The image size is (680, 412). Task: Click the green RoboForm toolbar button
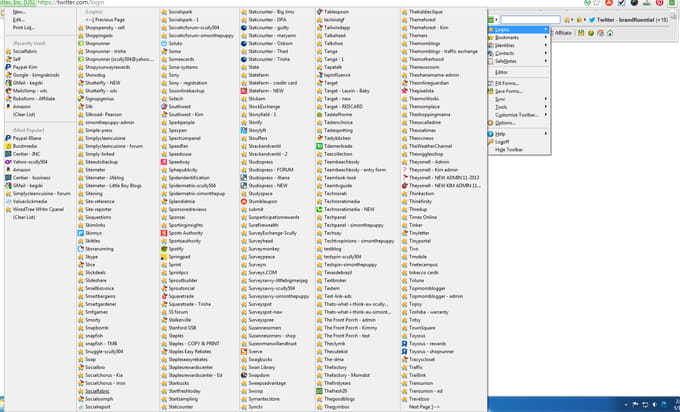point(492,20)
